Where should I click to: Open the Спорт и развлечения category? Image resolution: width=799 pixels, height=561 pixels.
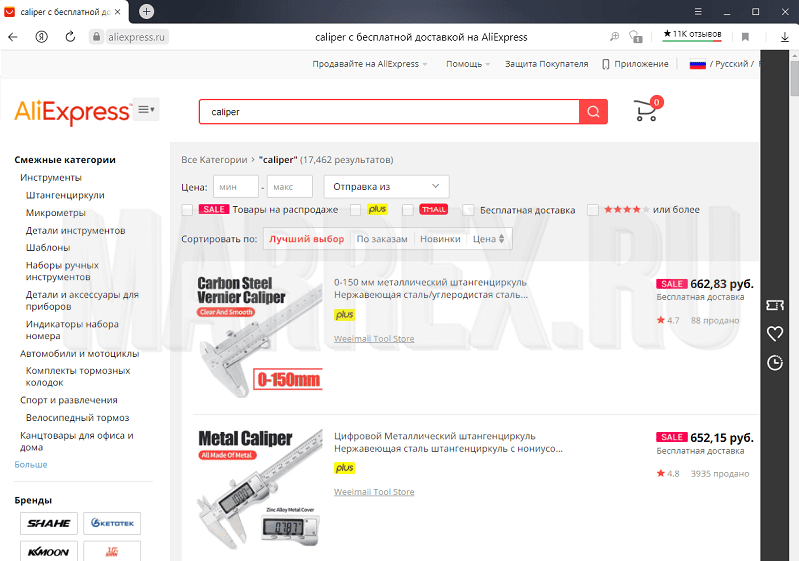click(x=69, y=400)
